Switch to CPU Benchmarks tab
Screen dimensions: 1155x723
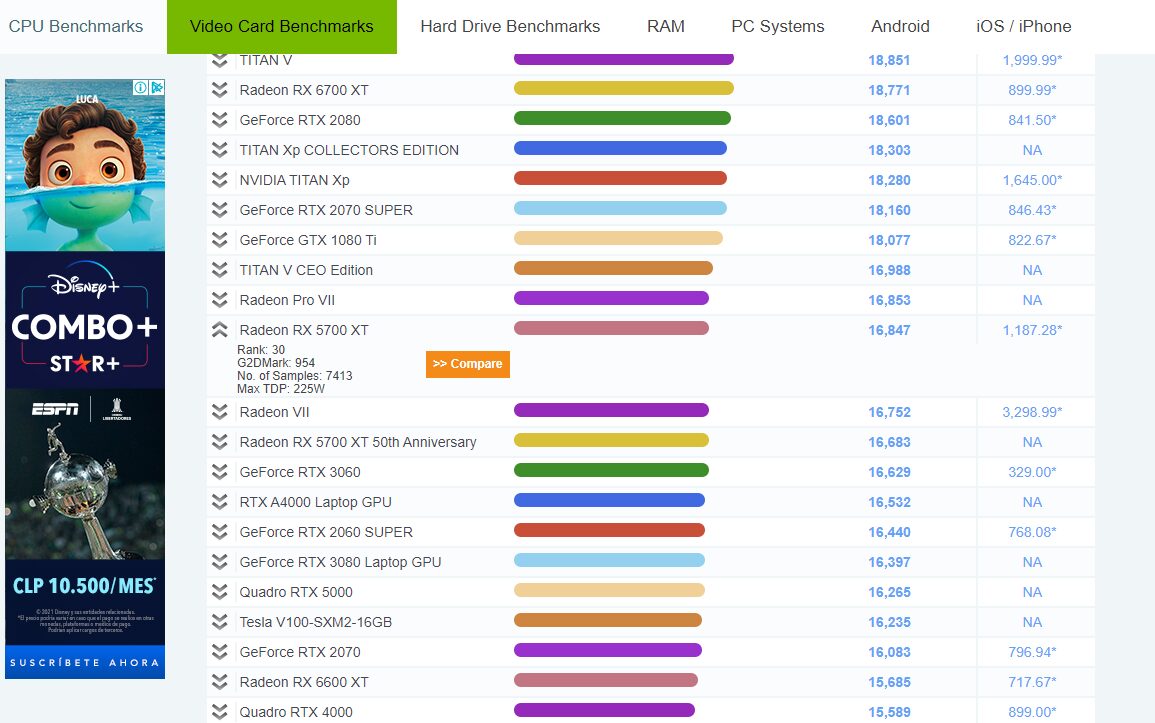[76, 27]
